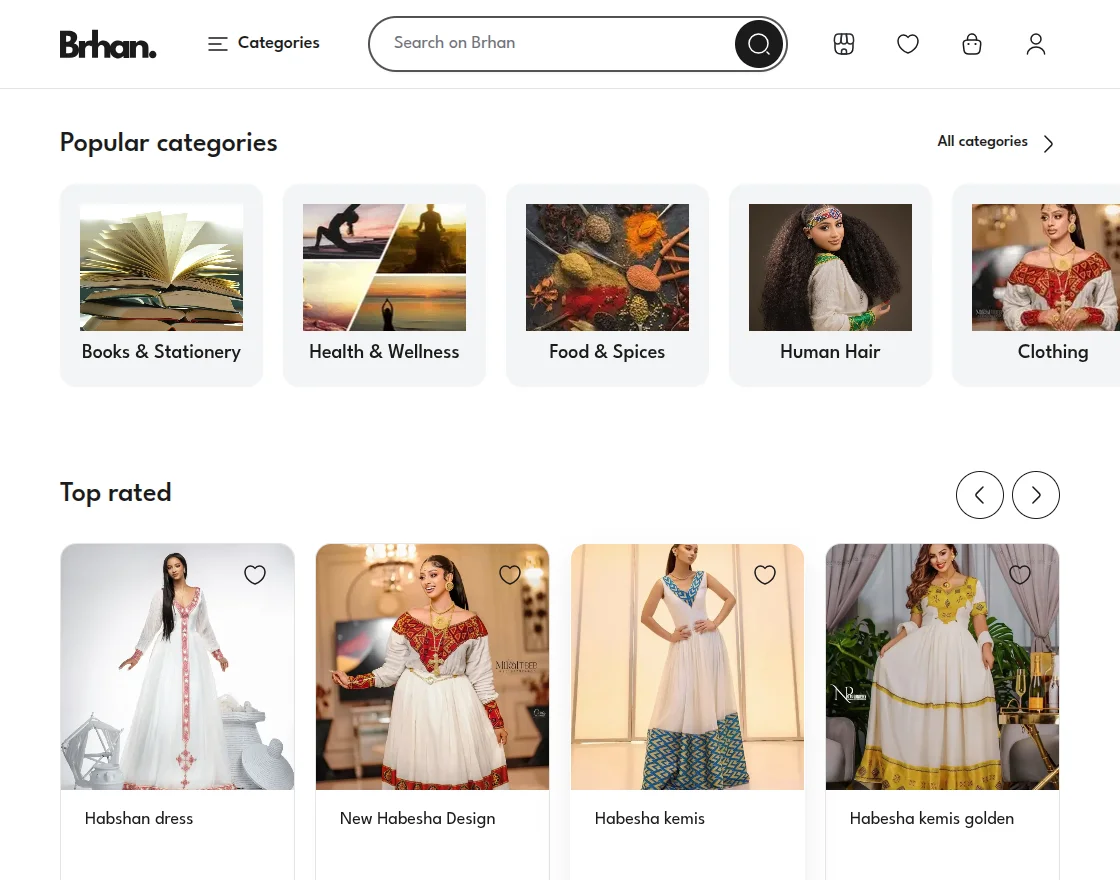Go back in Top rated using left arrow
This screenshot has width=1120, height=880.
point(980,495)
